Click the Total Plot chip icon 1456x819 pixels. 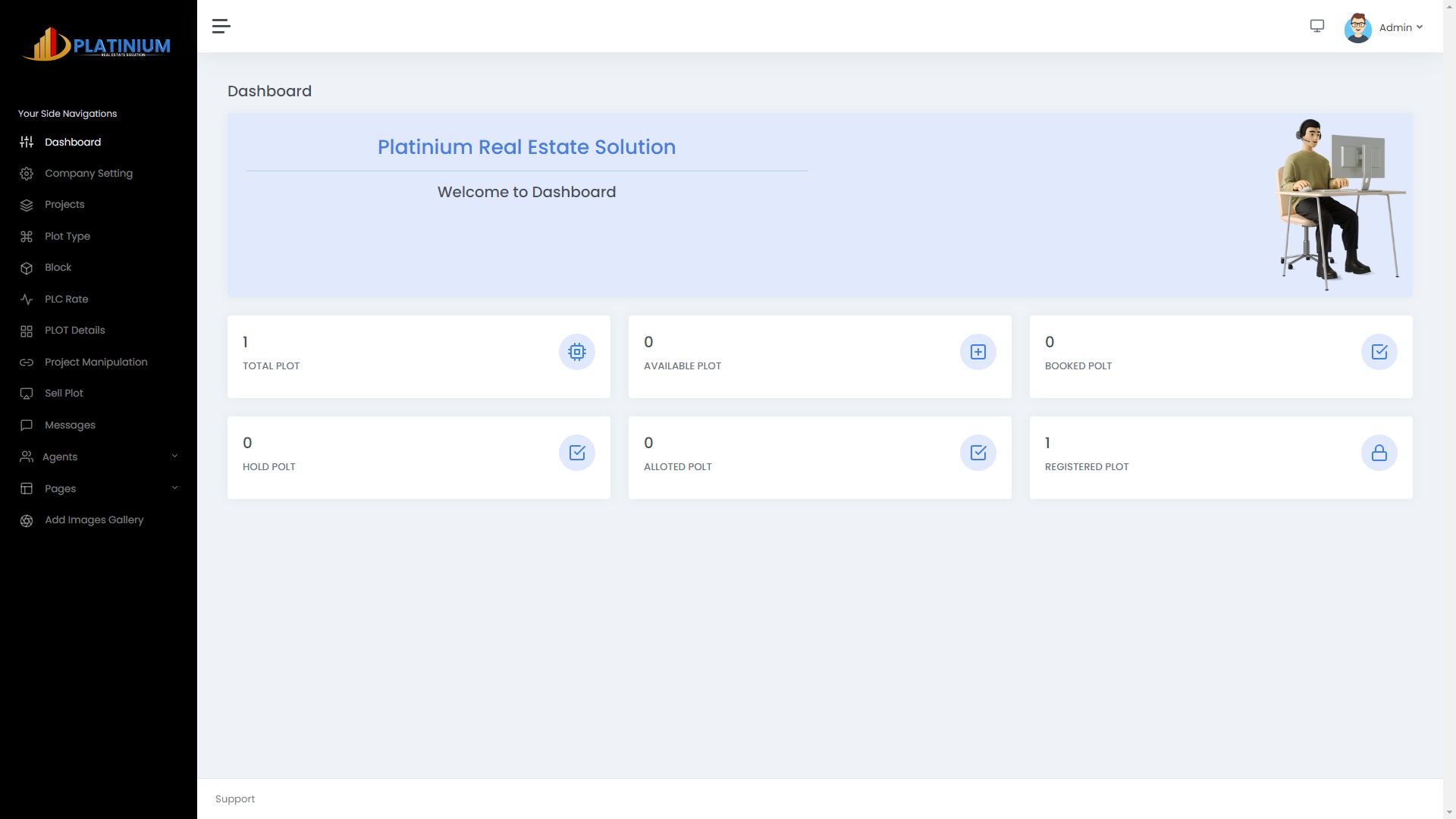click(576, 352)
